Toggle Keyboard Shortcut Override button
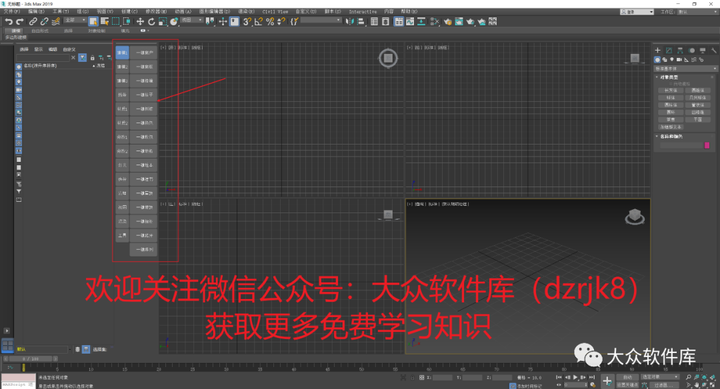This screenshot has height=389, width=720. point(234,21)
